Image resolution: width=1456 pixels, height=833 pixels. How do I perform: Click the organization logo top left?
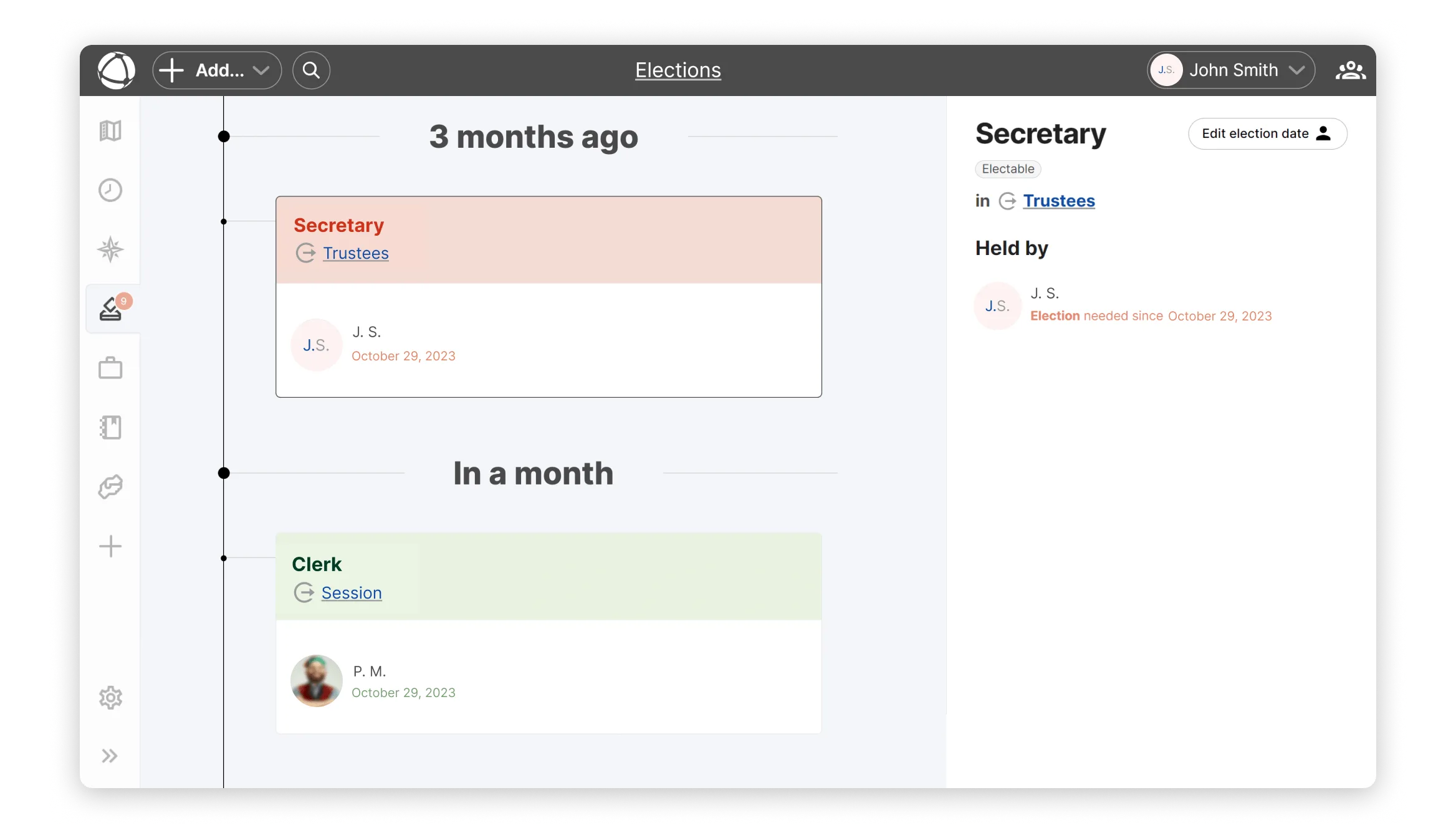117,70
